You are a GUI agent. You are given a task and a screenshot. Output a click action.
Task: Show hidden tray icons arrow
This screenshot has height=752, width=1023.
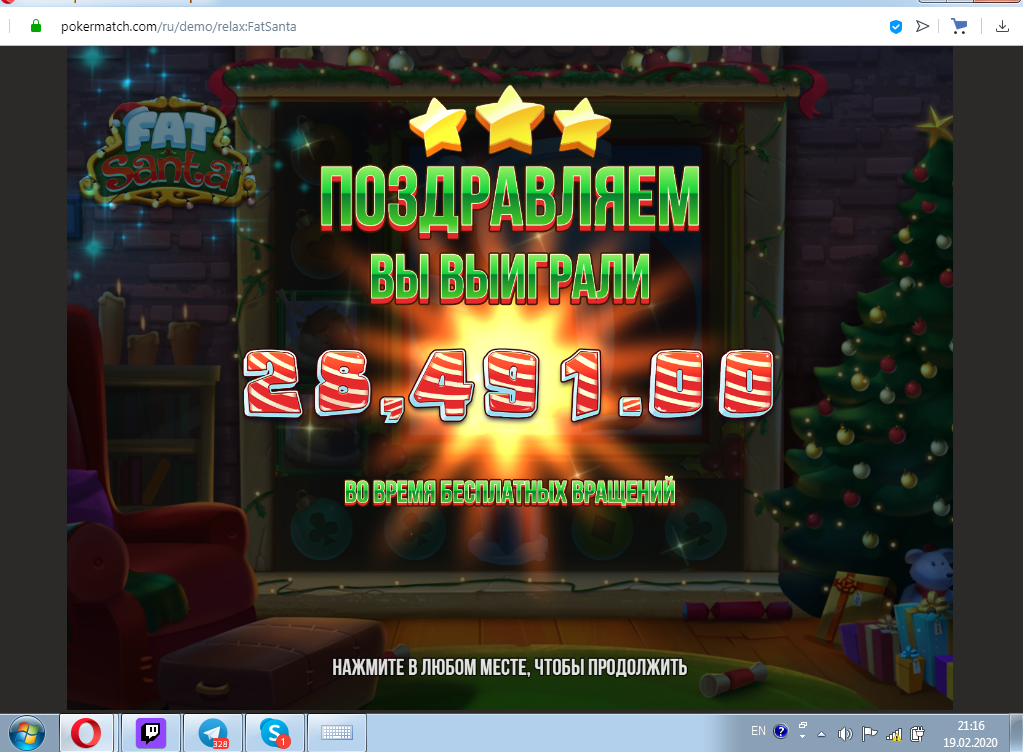[x=821, y=734]
